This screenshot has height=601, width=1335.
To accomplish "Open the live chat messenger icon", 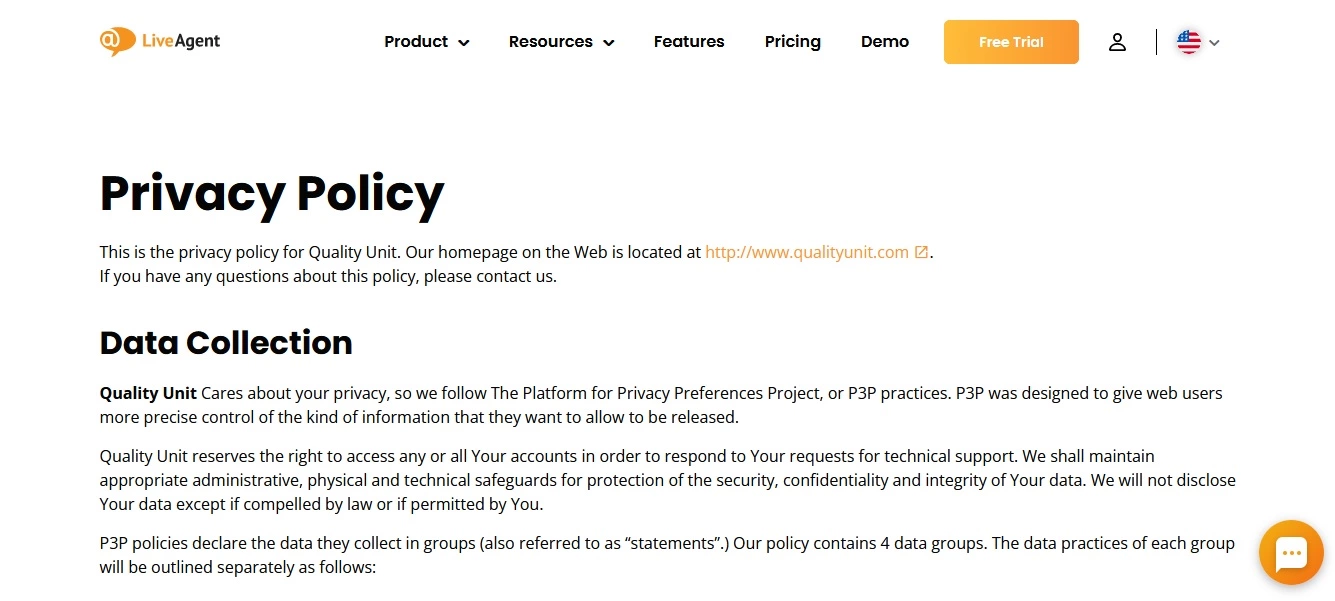I will pyautogui.click(x=1290, y=552).
